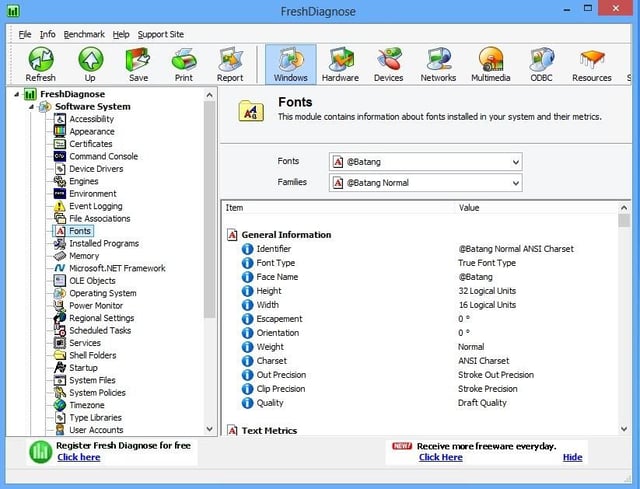The width and height of the screenshot is (640, 489).
Task: Open Memory module in the tree
Action: pyautogui.click(x=84, y=256)
